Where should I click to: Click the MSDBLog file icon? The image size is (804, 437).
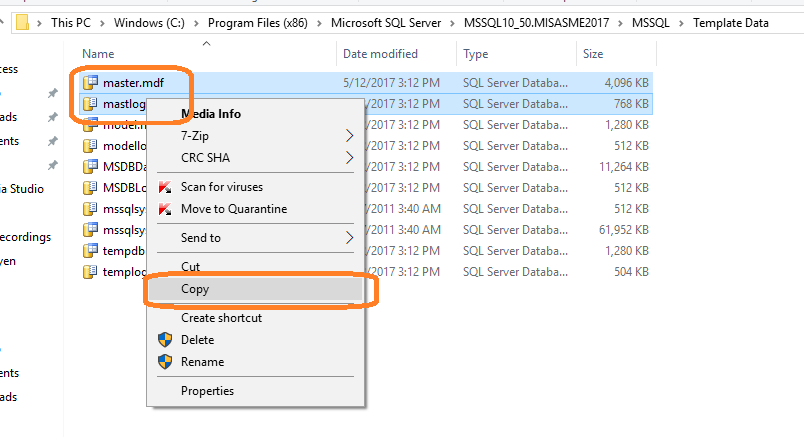[x=90, y=187]
